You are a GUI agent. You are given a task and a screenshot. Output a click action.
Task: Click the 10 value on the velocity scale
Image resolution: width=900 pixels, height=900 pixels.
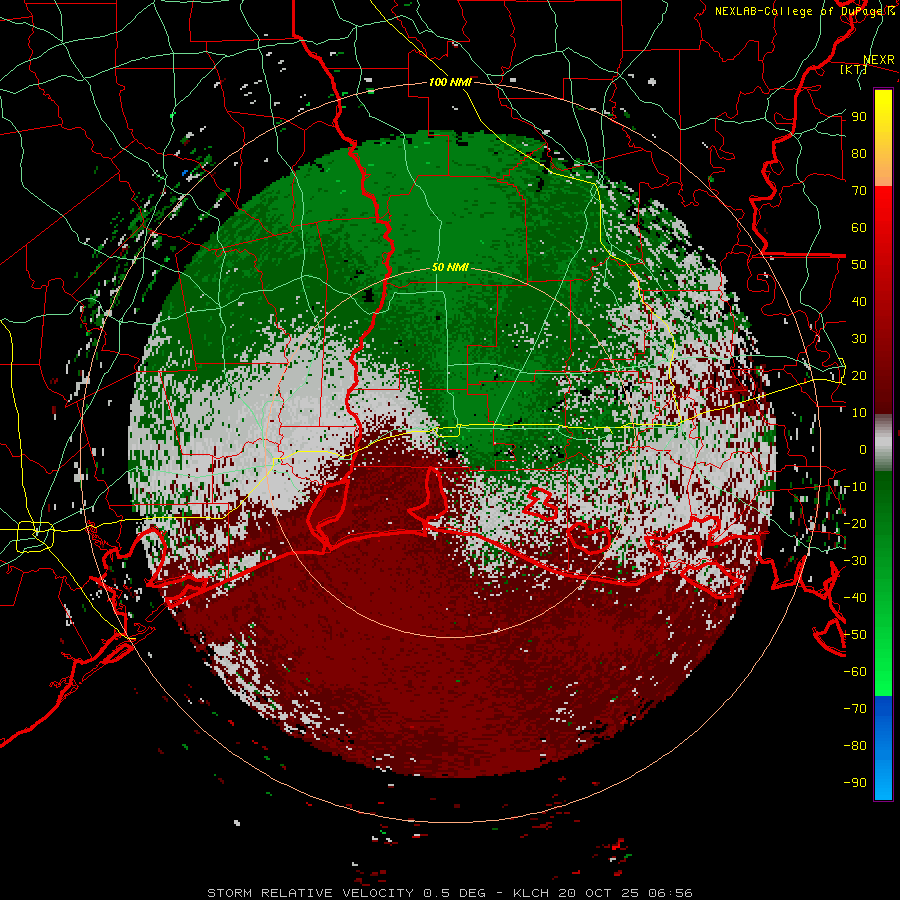point(859,413)
